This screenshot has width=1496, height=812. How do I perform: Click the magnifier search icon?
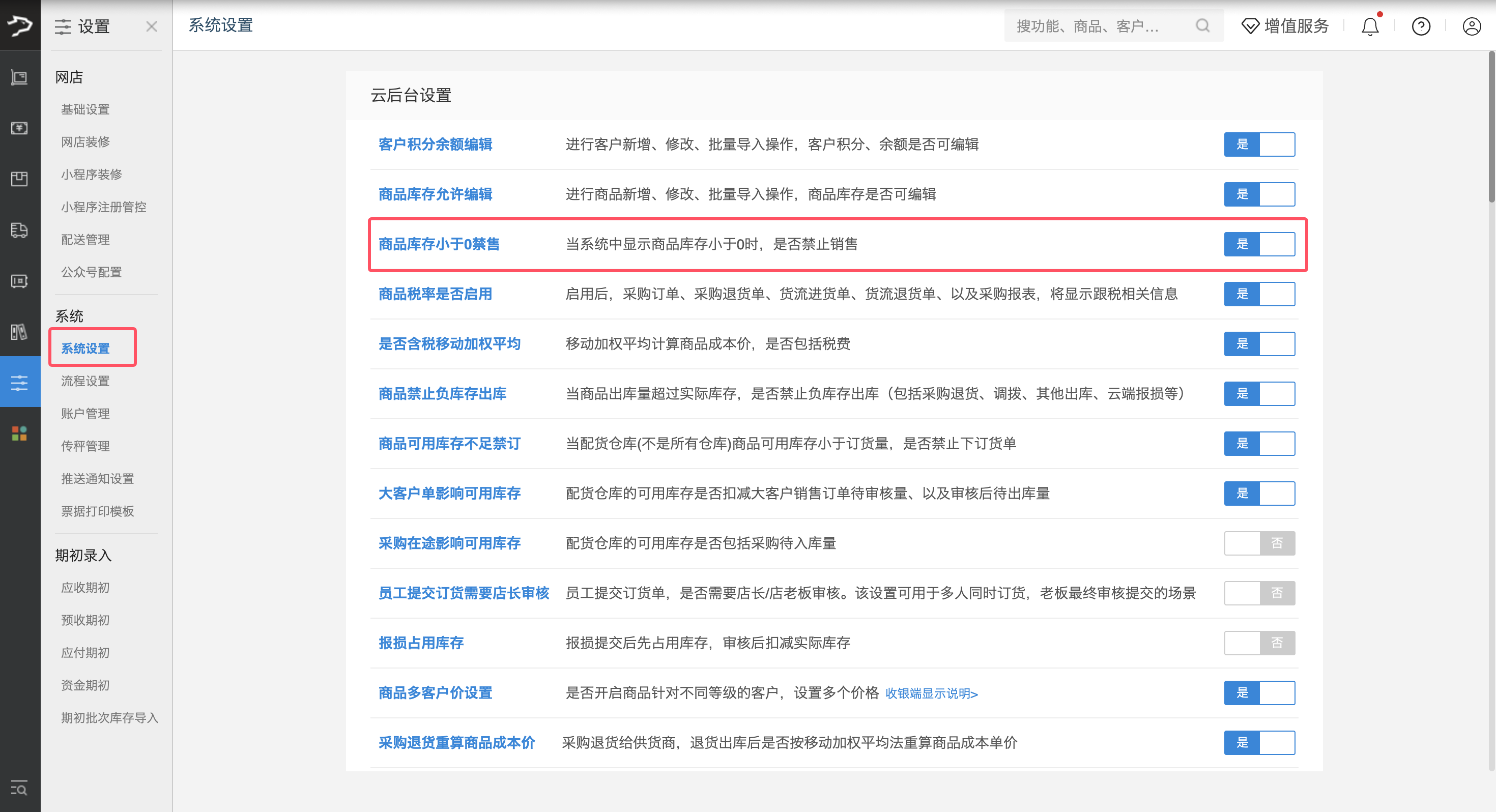[x=1203, y=25]
